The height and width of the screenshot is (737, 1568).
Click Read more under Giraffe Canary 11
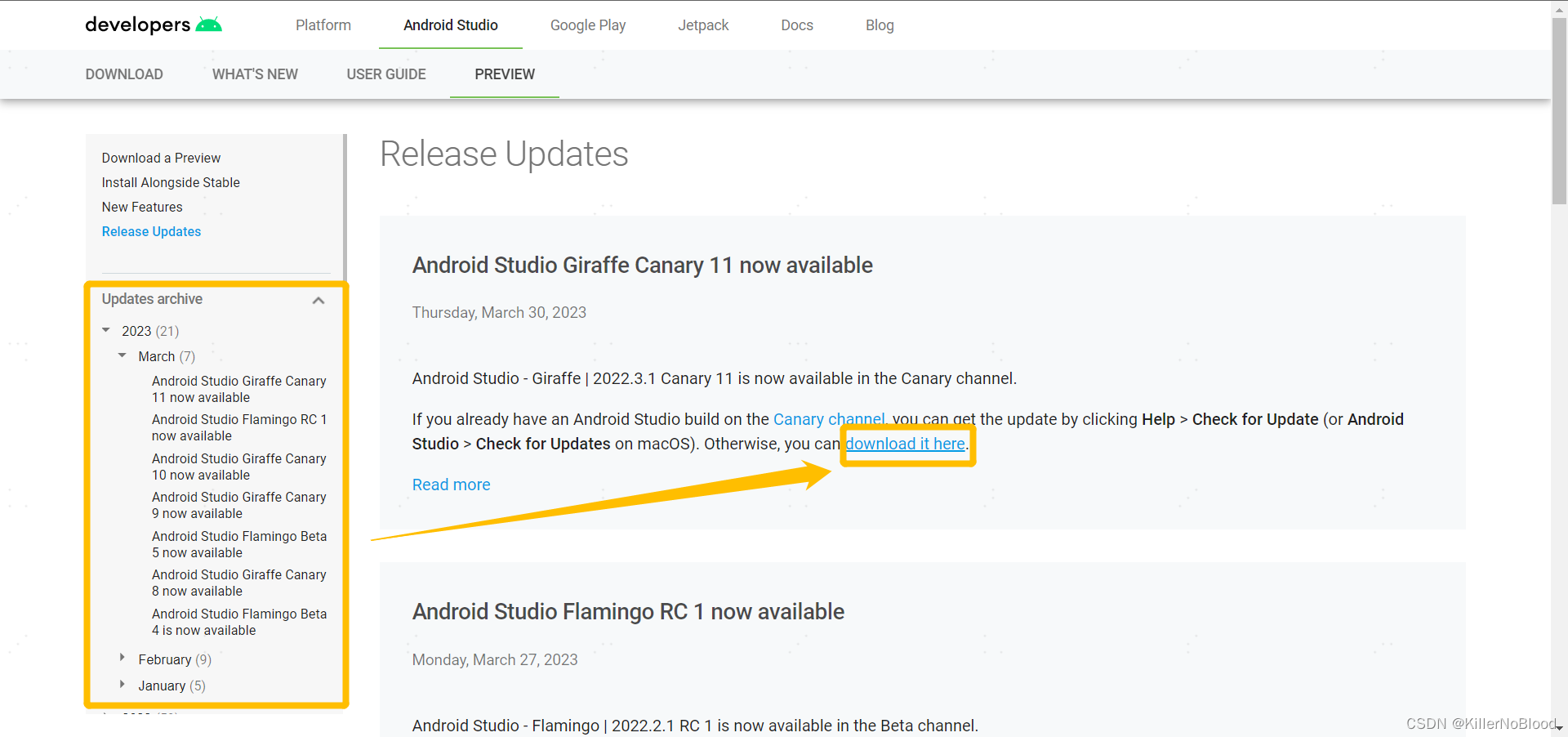tap(451, 485)
